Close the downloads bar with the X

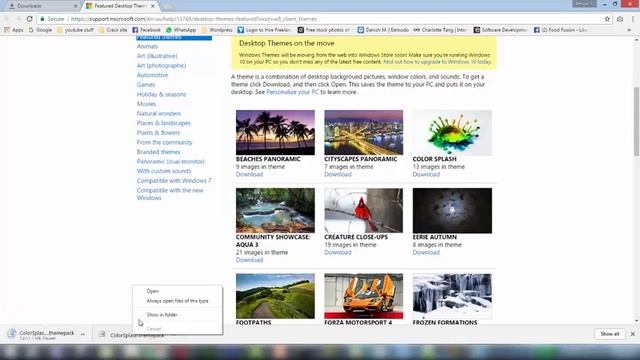[632, 334]
